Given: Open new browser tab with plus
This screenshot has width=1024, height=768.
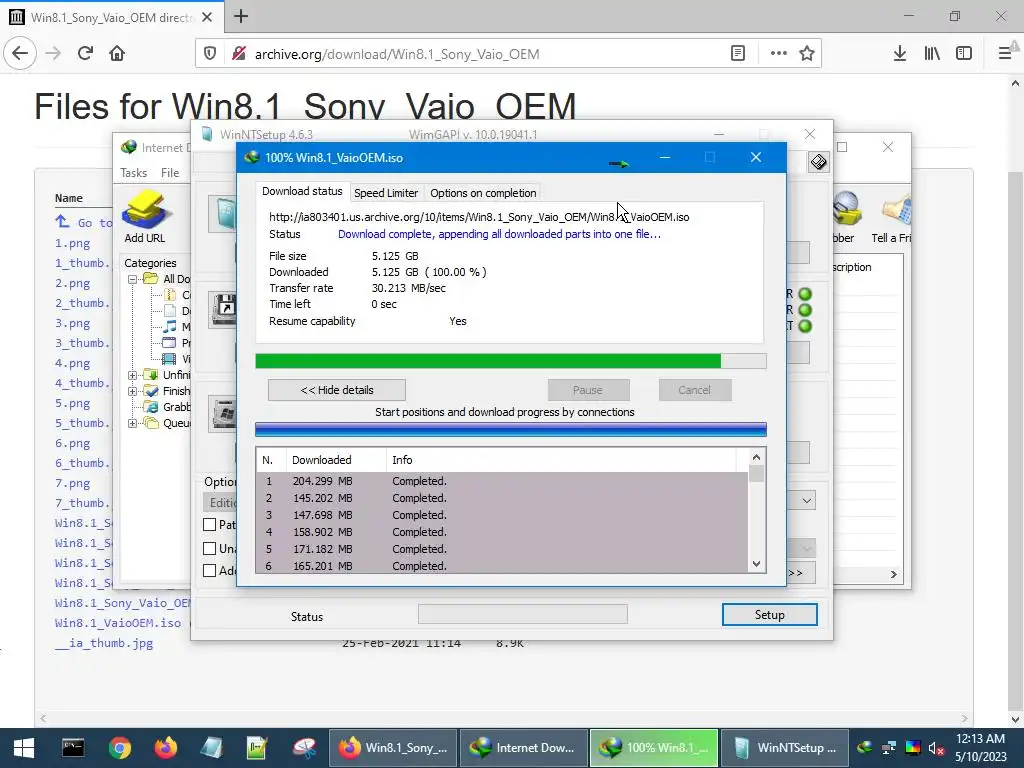Looking at the screenshot, I should 241,16.
